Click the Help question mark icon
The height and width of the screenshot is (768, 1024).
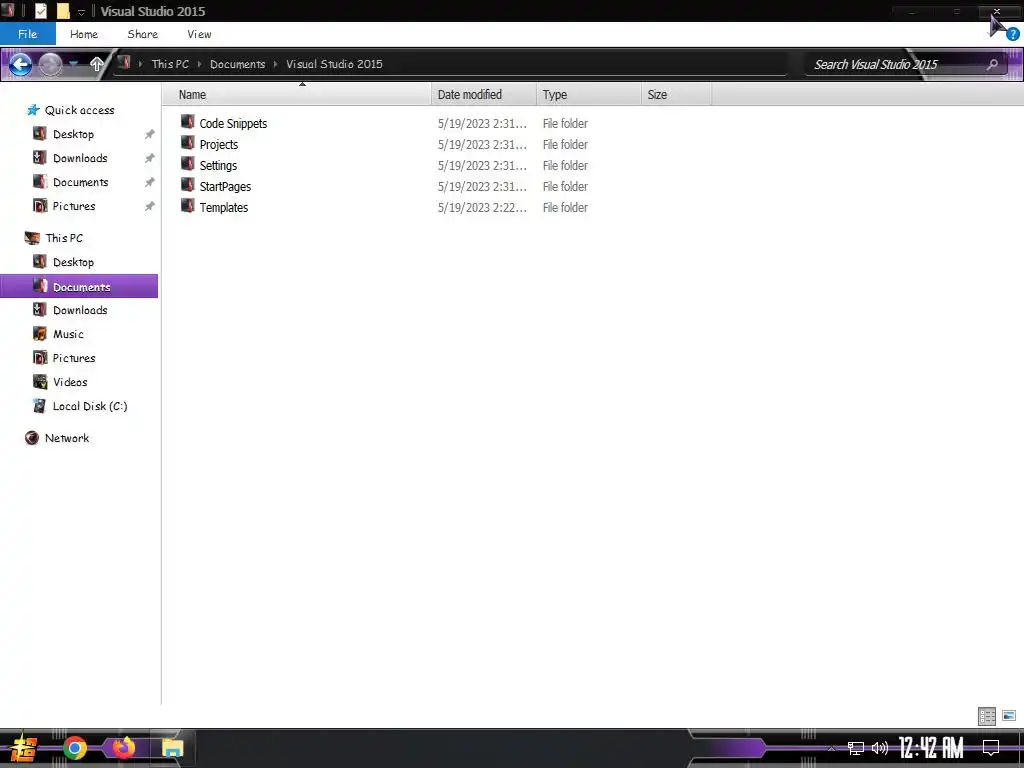[x=1013, y=34]
